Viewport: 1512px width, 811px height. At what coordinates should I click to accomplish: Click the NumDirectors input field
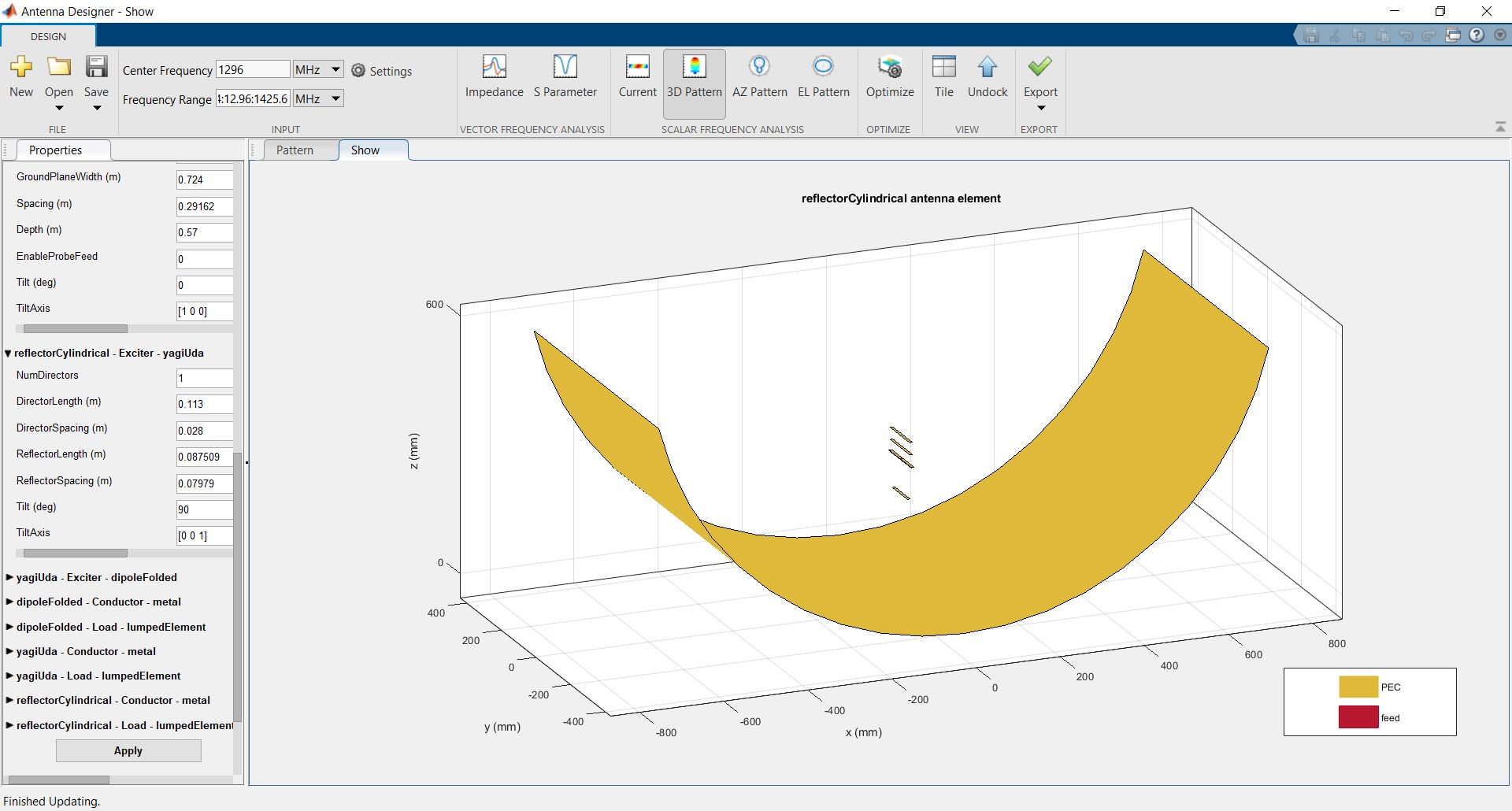205,378
